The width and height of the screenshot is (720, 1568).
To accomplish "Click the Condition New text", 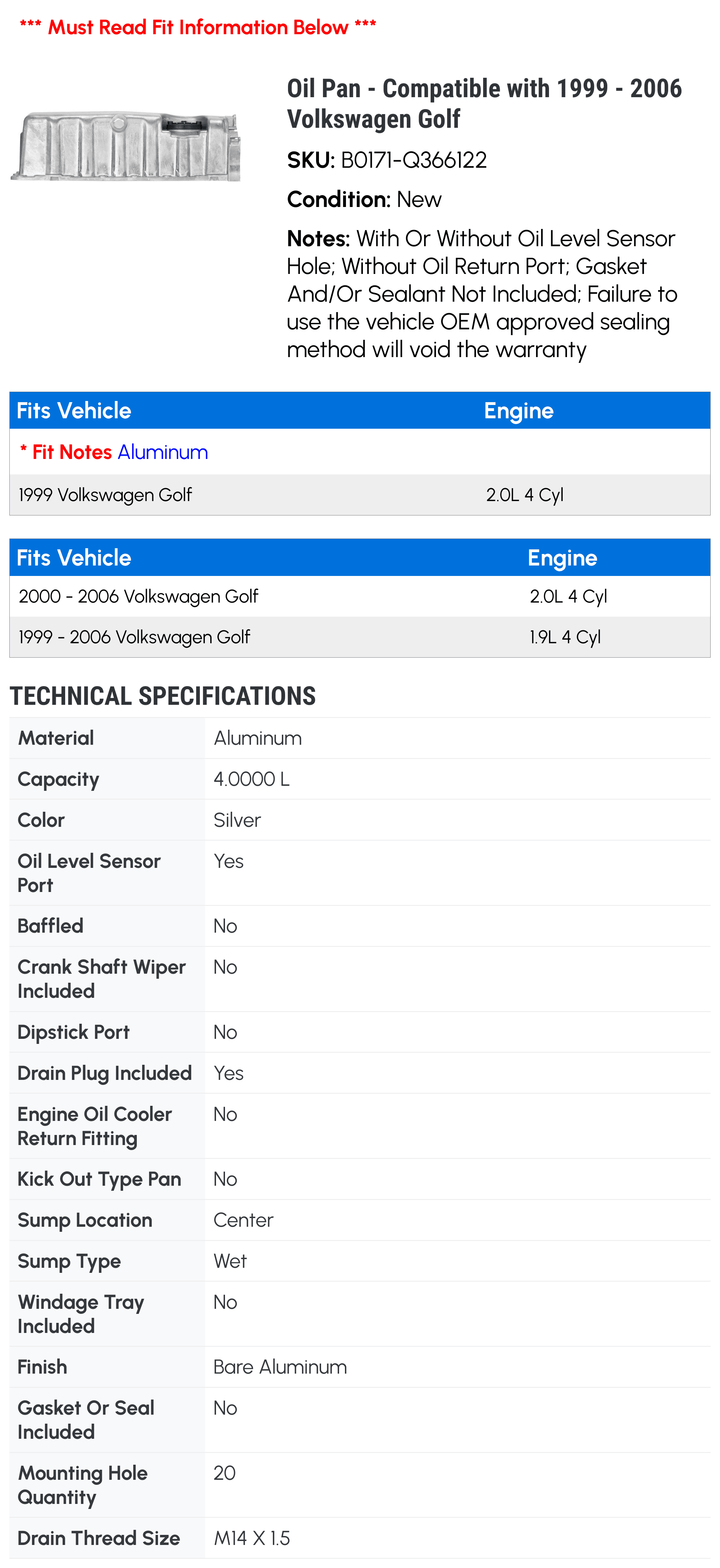I will 364,200.
